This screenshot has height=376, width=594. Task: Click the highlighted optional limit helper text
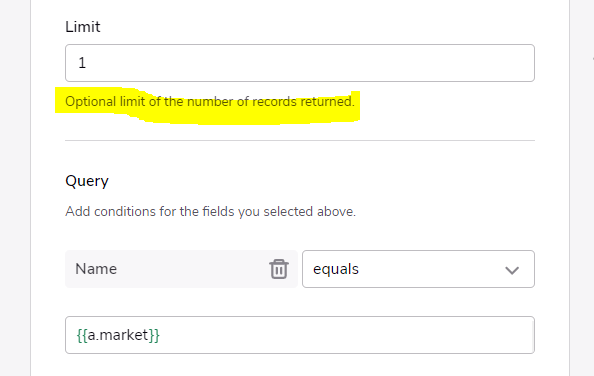pos(210,102)
